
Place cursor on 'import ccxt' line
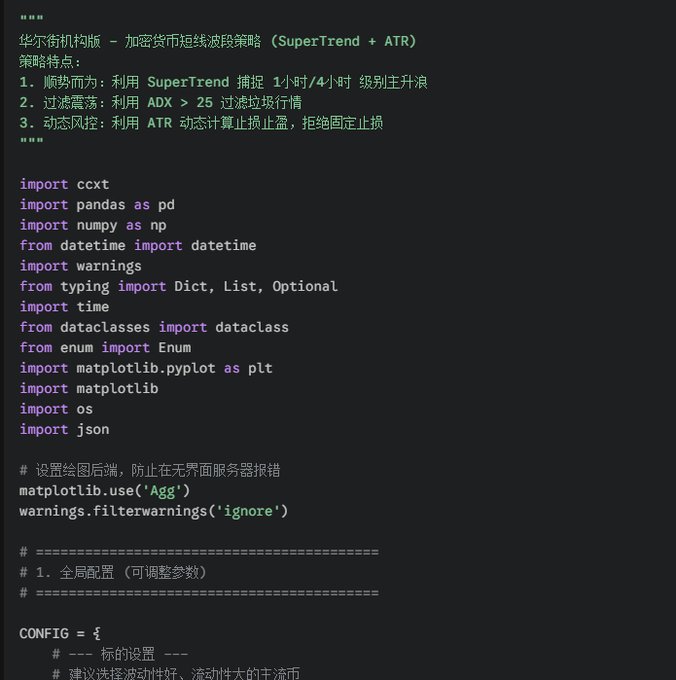tap(64, 184)
